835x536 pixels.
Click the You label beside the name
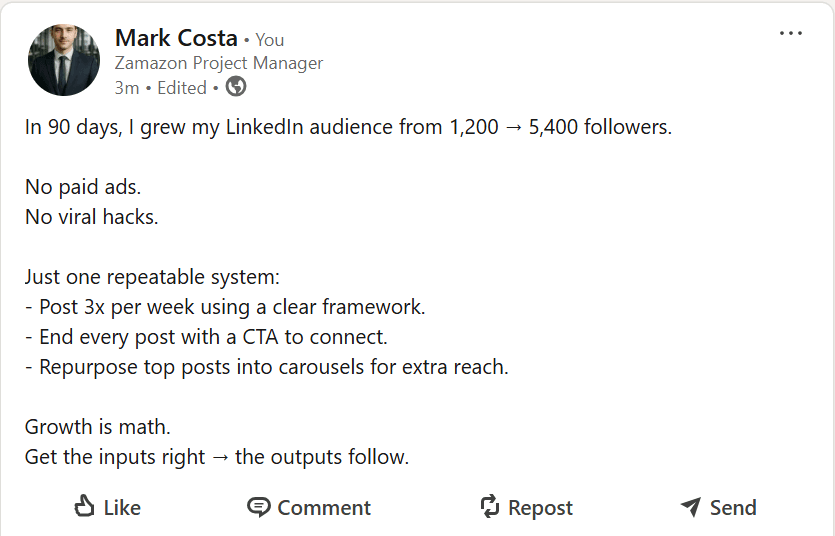pyautogui.click(x=270, y=40)
